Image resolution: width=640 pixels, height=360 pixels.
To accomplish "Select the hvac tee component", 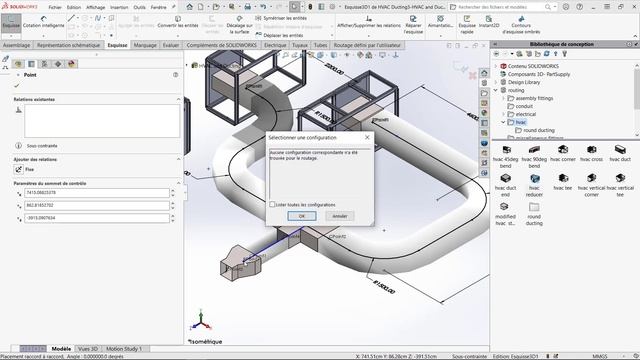I will pyautogui.click(x=563, y=182).
